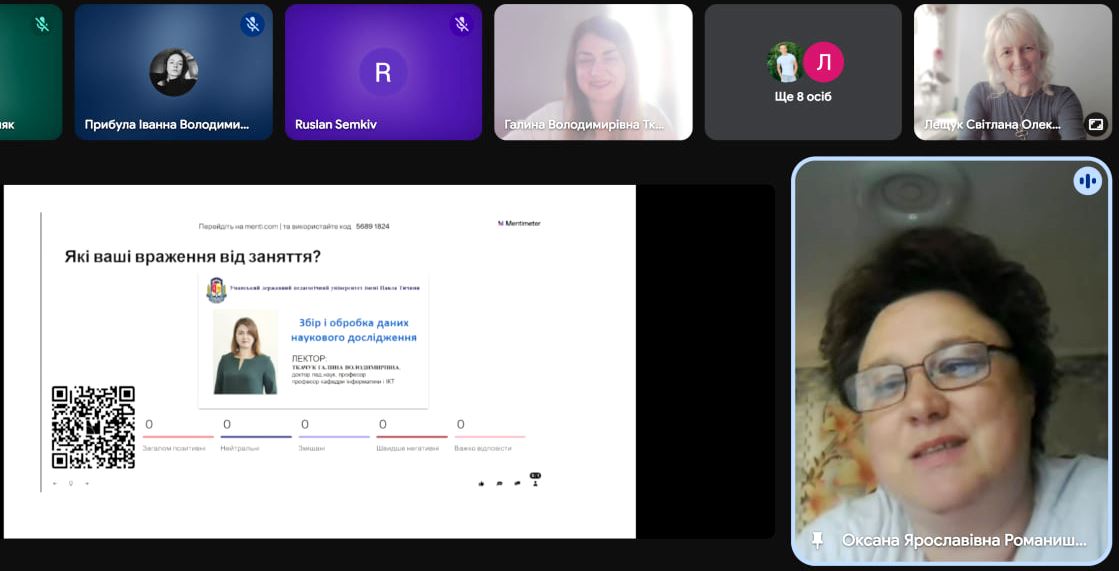Click the muted mic icon on Ruslan Semkiv's tile
This screenshot has width=1119, height=571.
point(462,24)
